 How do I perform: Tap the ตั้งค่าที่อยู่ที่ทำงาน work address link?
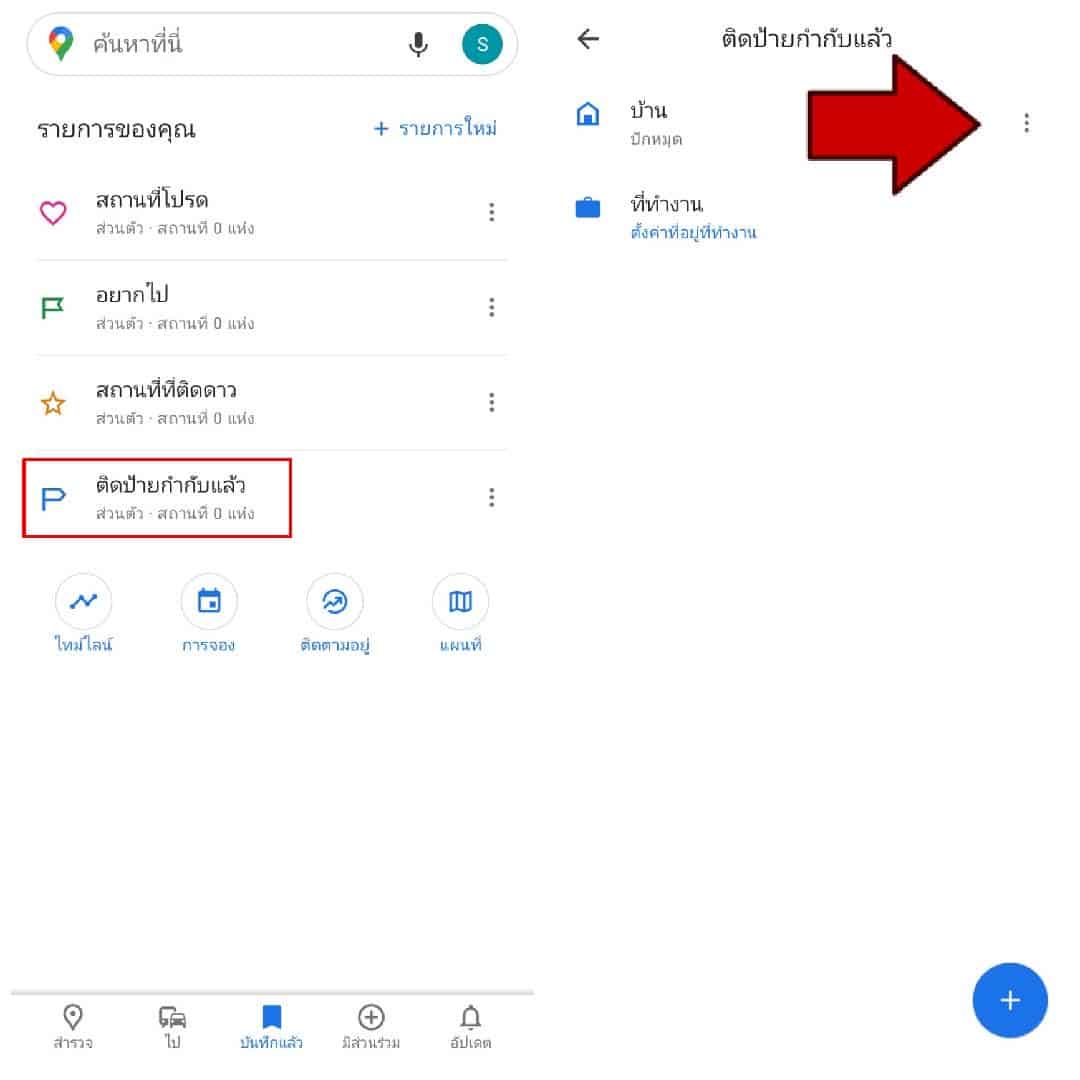pos(693,233)
